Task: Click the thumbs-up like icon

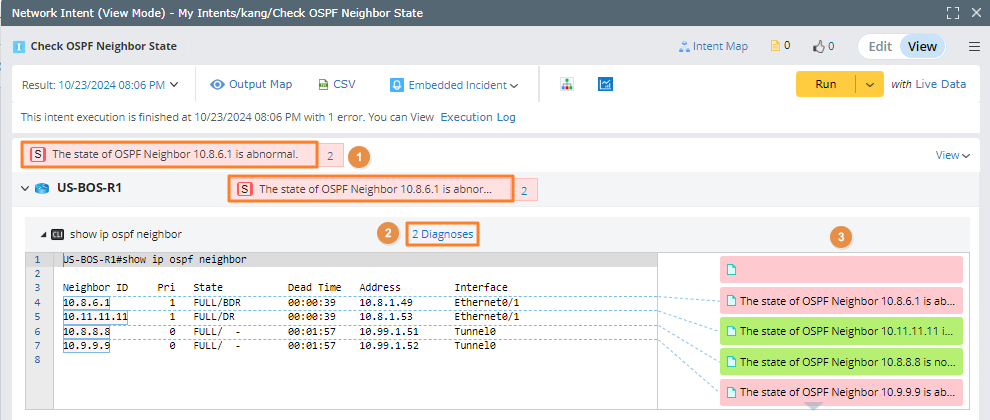Action: 819,46
